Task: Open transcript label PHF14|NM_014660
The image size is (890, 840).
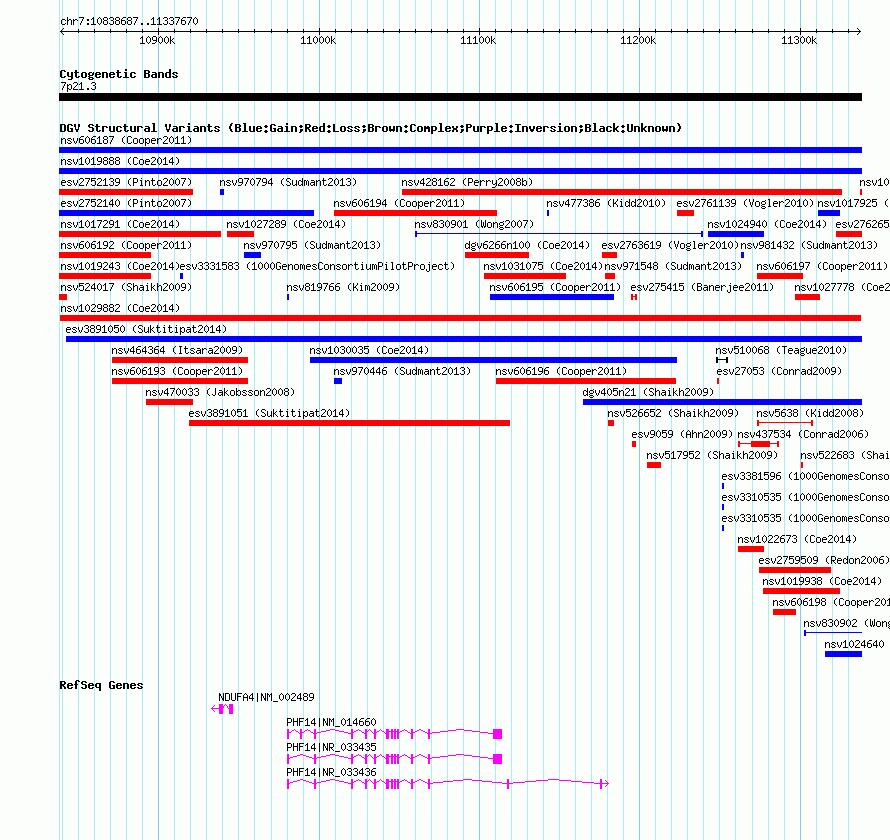Action: click(331, 722)
